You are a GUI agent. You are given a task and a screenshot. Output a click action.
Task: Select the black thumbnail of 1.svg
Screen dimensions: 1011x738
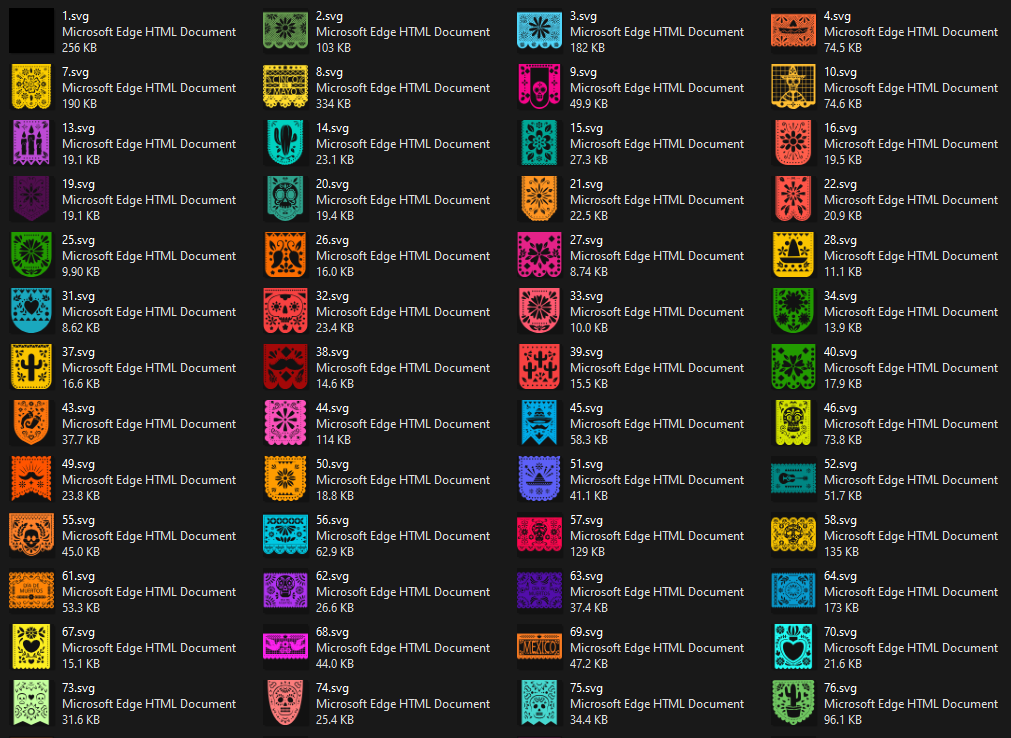[x=31, y=30]
